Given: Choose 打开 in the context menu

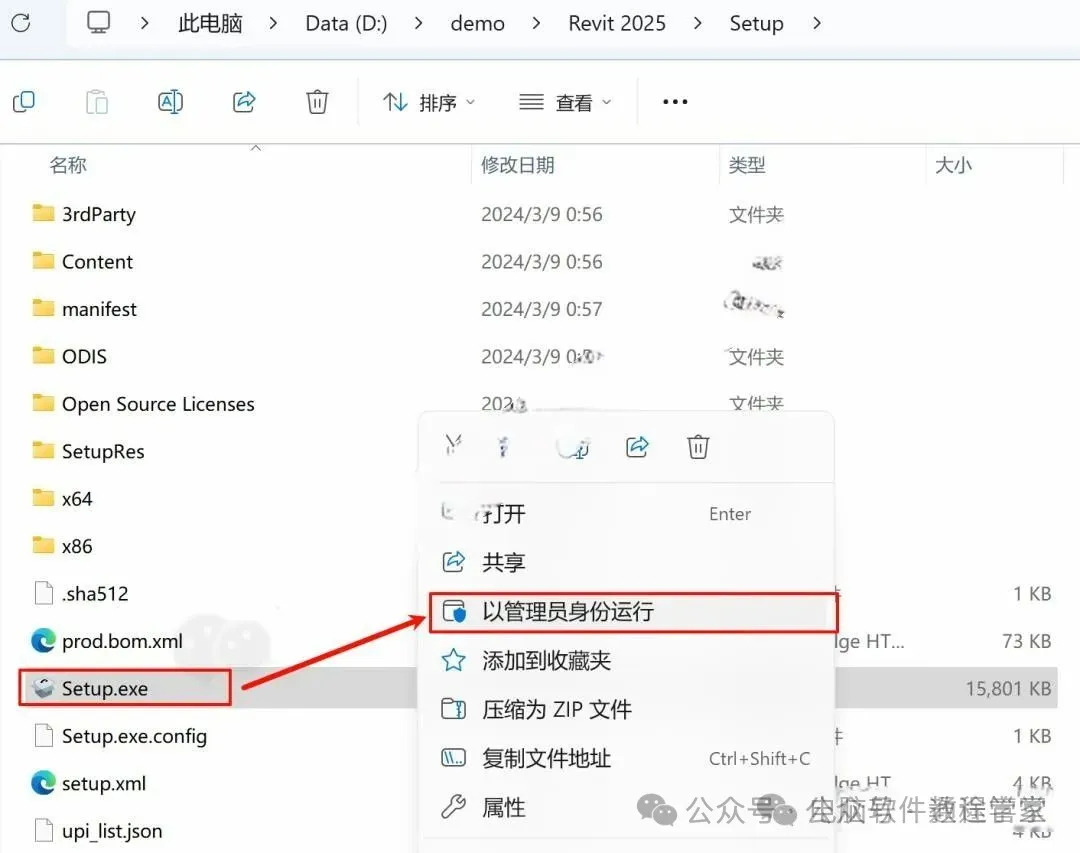Looking at the screenshot, I should (x=627, y=513).
